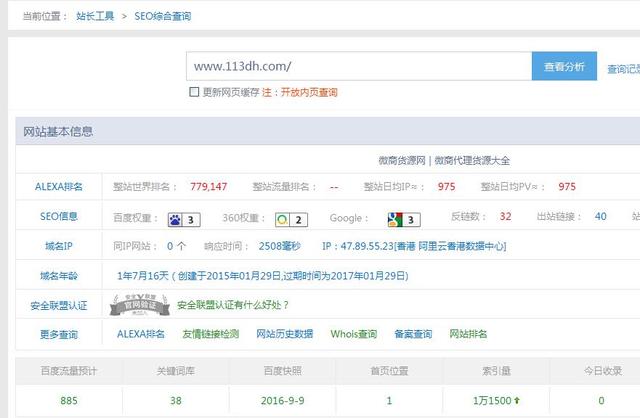Open the Whois查询 link
The image size is (640, 418).
click(x=354, y=334)
